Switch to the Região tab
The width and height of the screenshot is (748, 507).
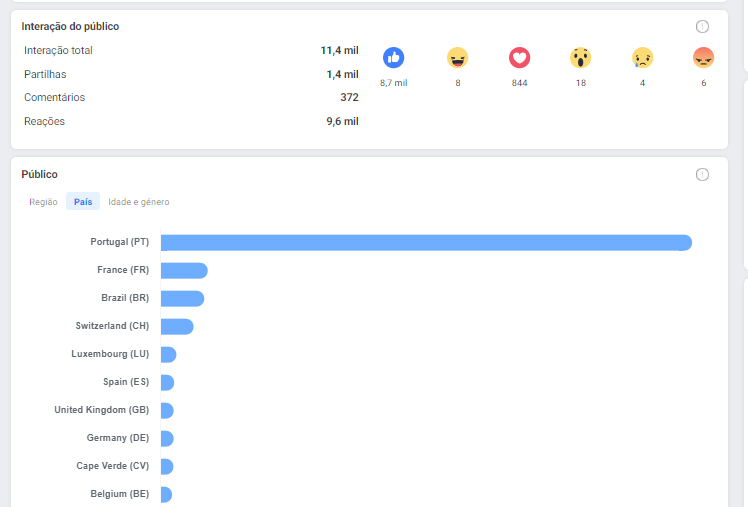43,202
